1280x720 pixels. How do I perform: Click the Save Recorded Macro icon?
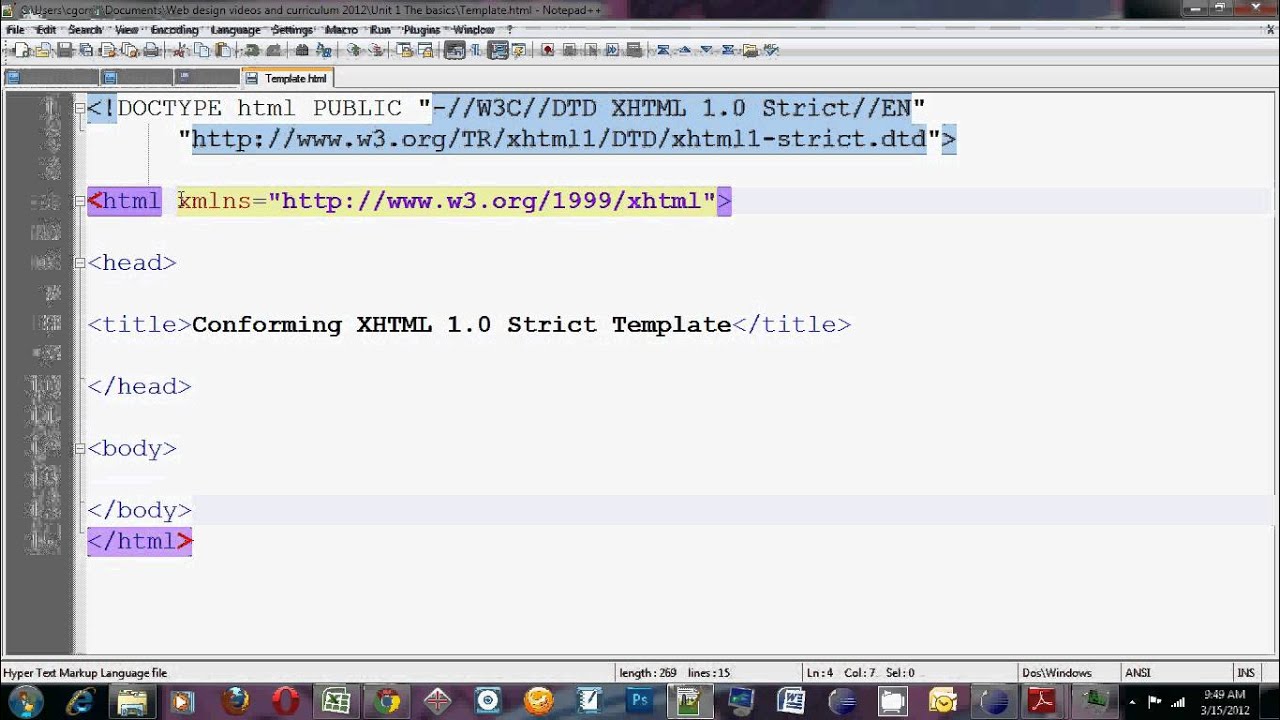click(632, 50)
